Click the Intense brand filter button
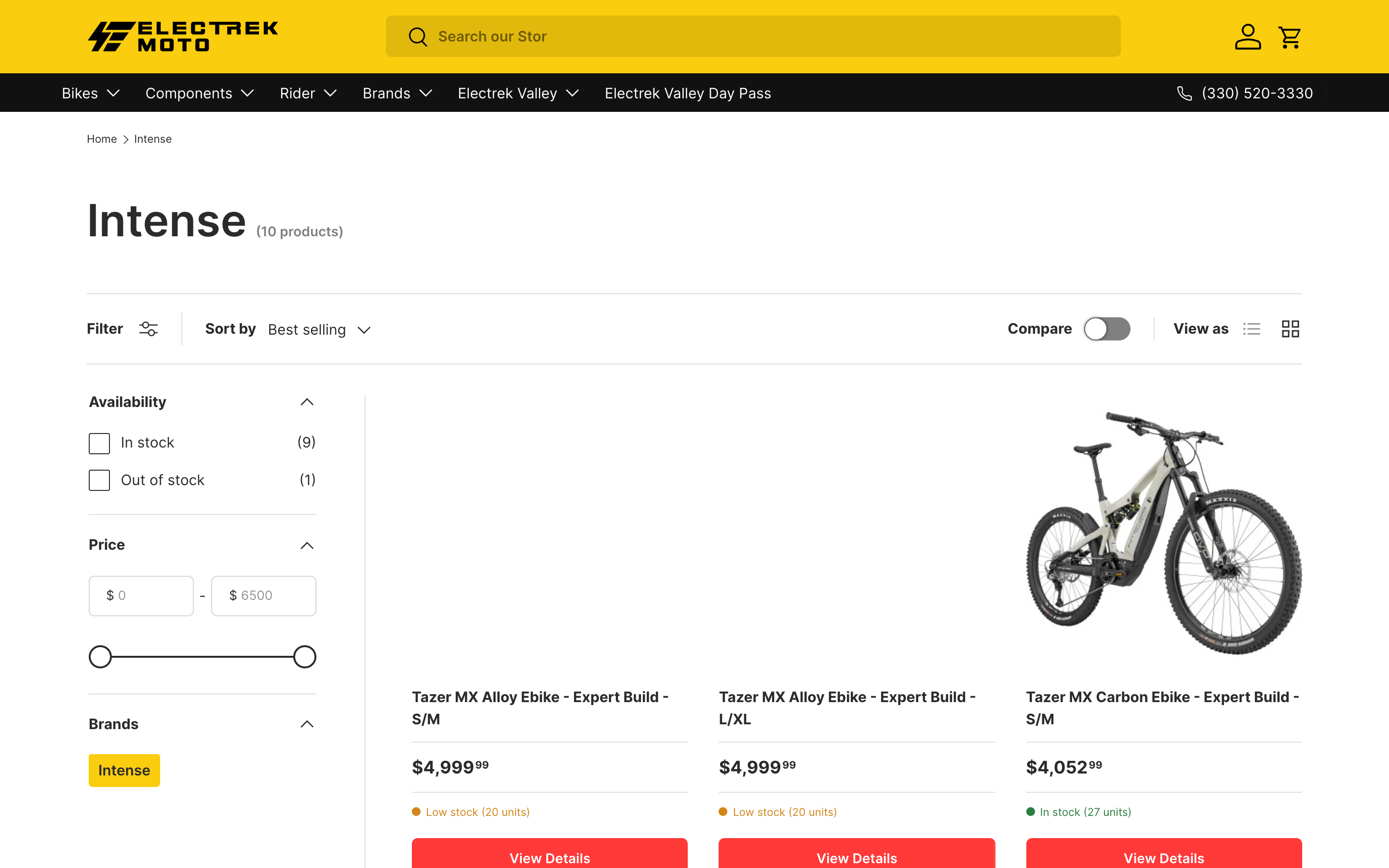Viewport: 1389px width, 868px height. click(124, 771)
